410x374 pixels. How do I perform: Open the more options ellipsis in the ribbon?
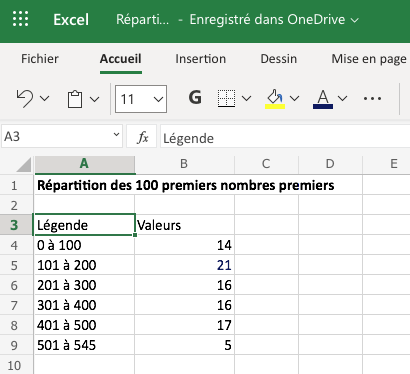click(372, 99)
